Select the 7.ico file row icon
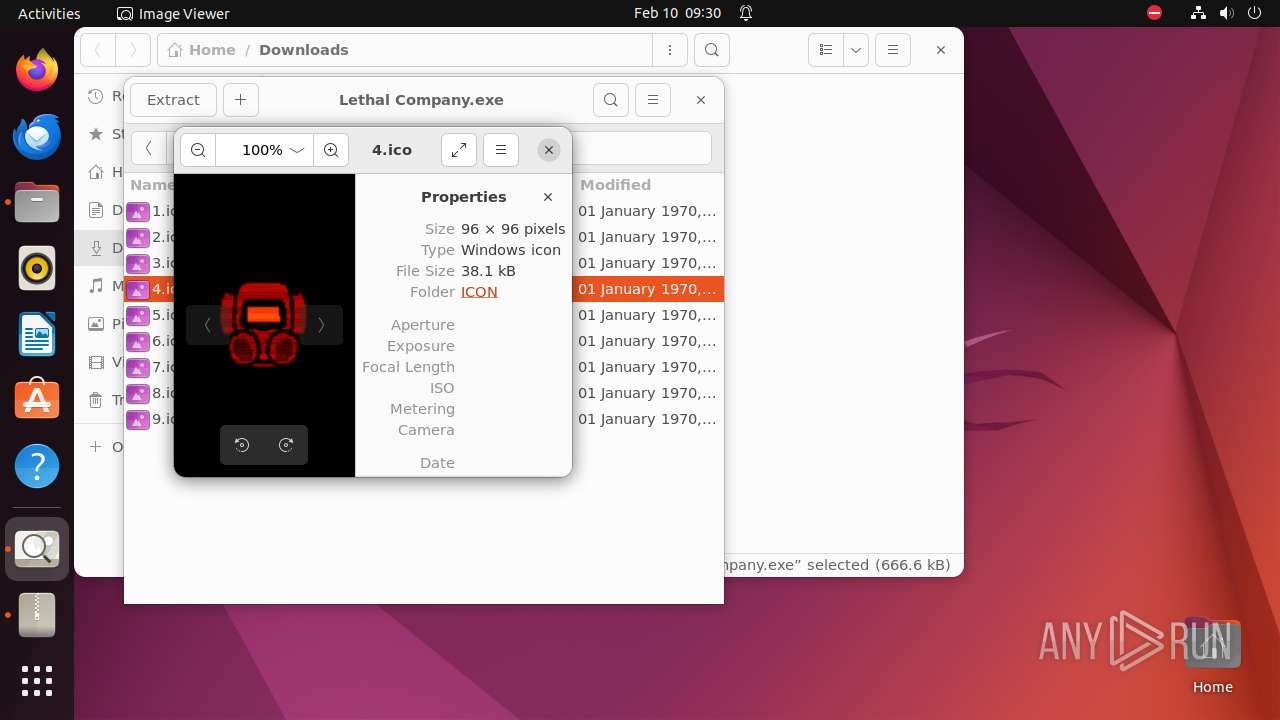 138,367
